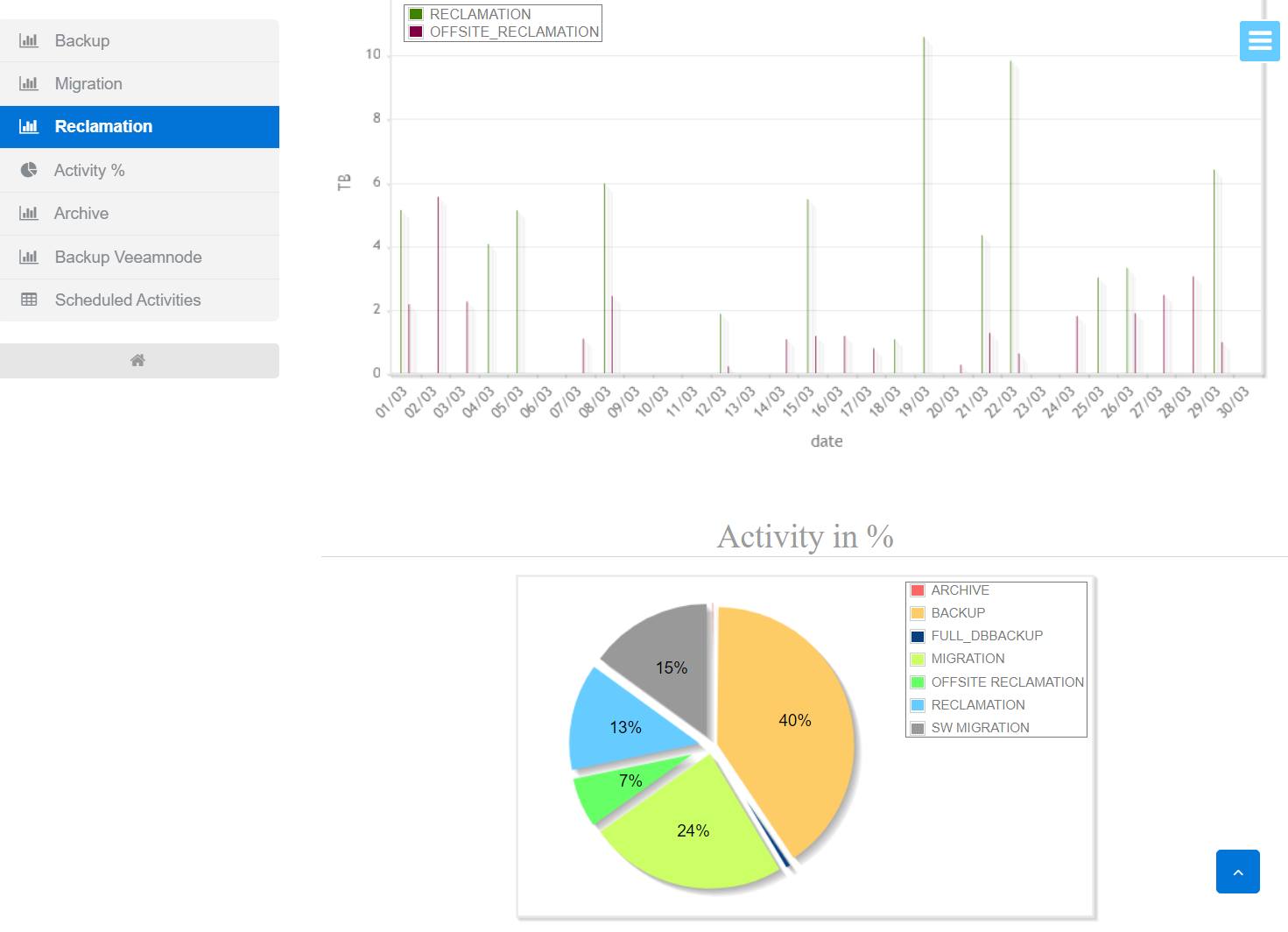Click the bar chart icon next to Backup
The height and width of the screenshot is (932, 1288).
coord(29,40)
